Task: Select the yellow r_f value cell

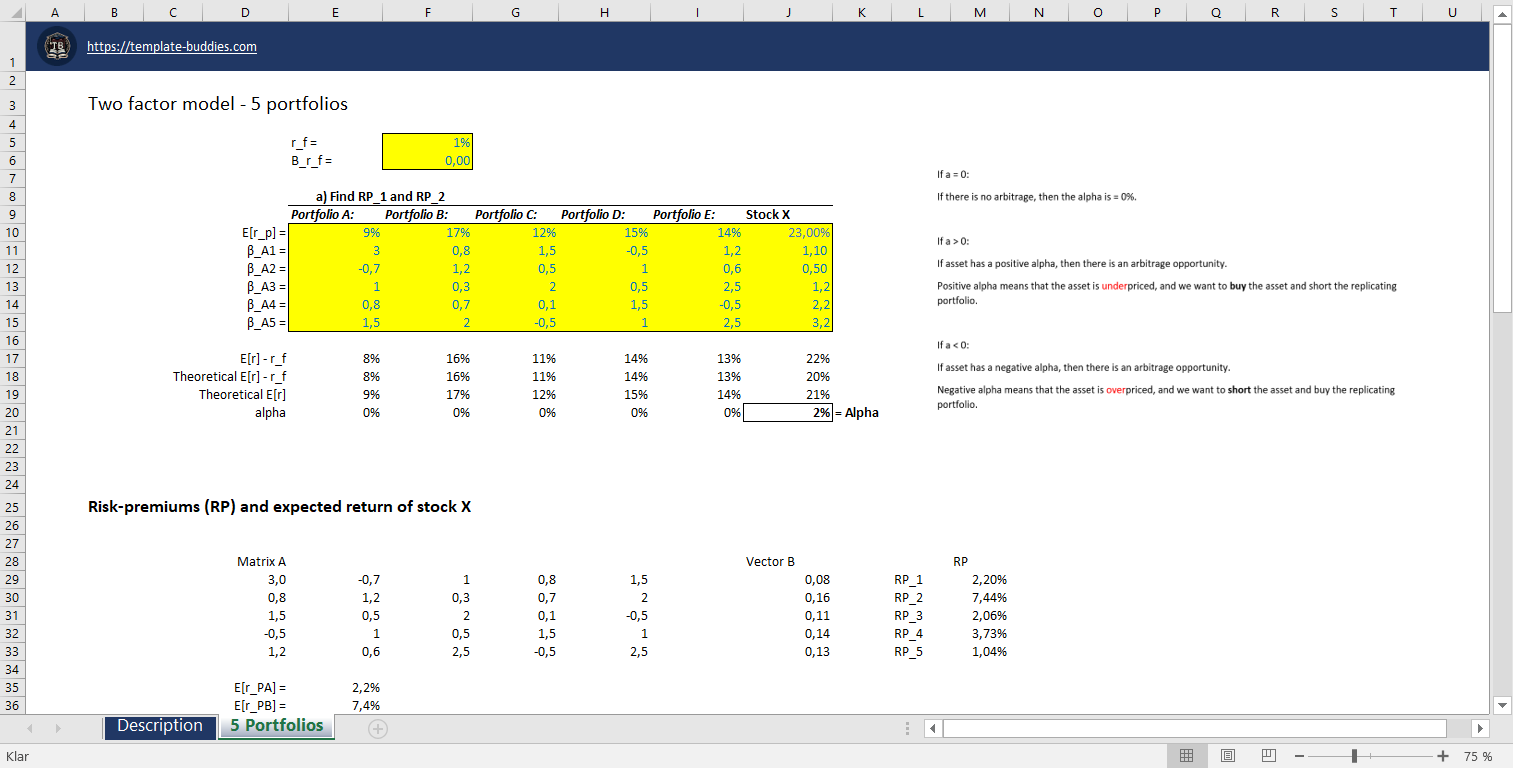Action: 427,142
